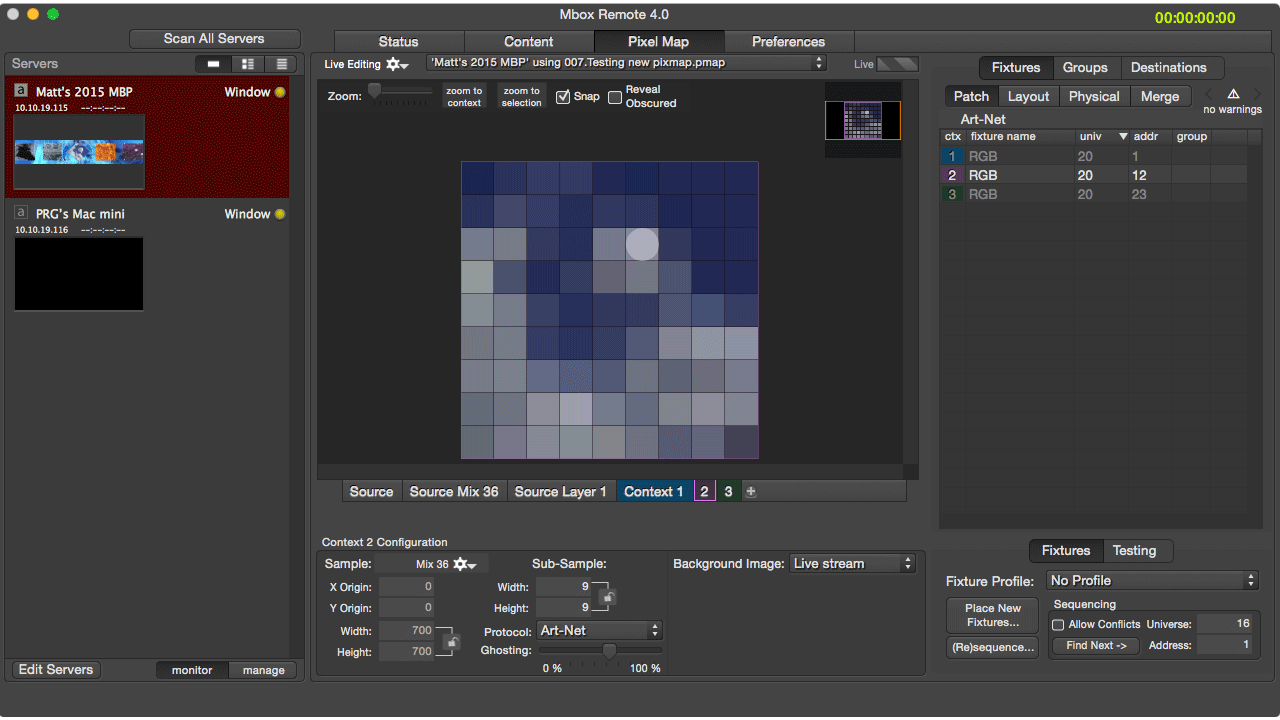Screen dimensions: 1280x720
Task: Disable the Snap checkbox
Action: pos(563,97)
